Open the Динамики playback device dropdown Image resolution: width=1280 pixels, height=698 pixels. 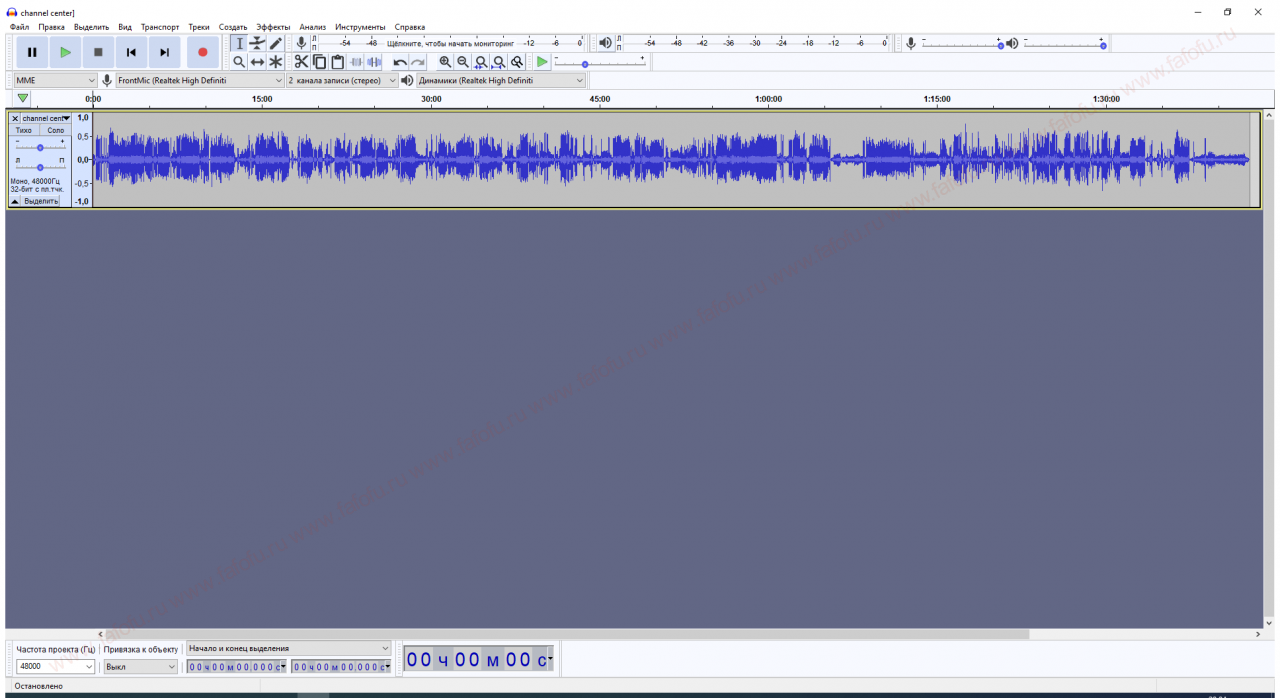tap(501, 80)
